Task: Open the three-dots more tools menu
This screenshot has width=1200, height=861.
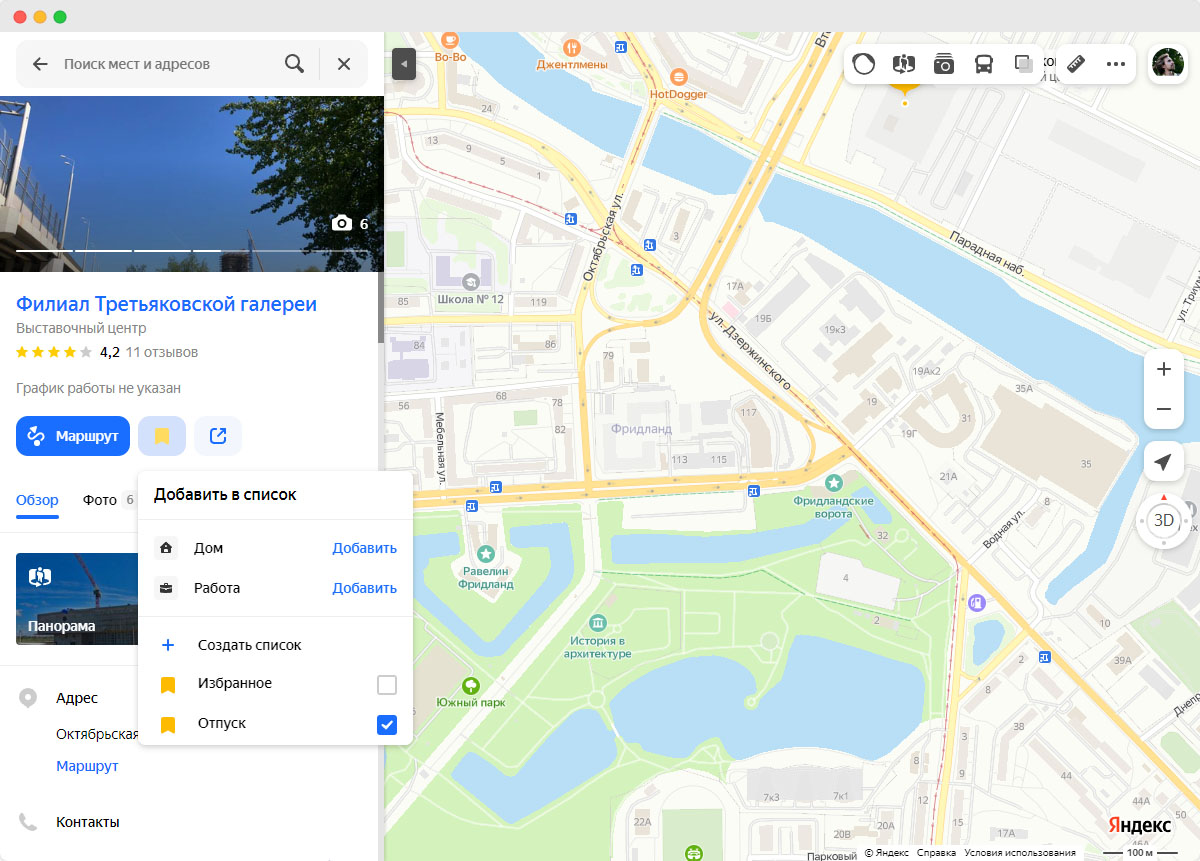Action: click(x=1116, y=64)
